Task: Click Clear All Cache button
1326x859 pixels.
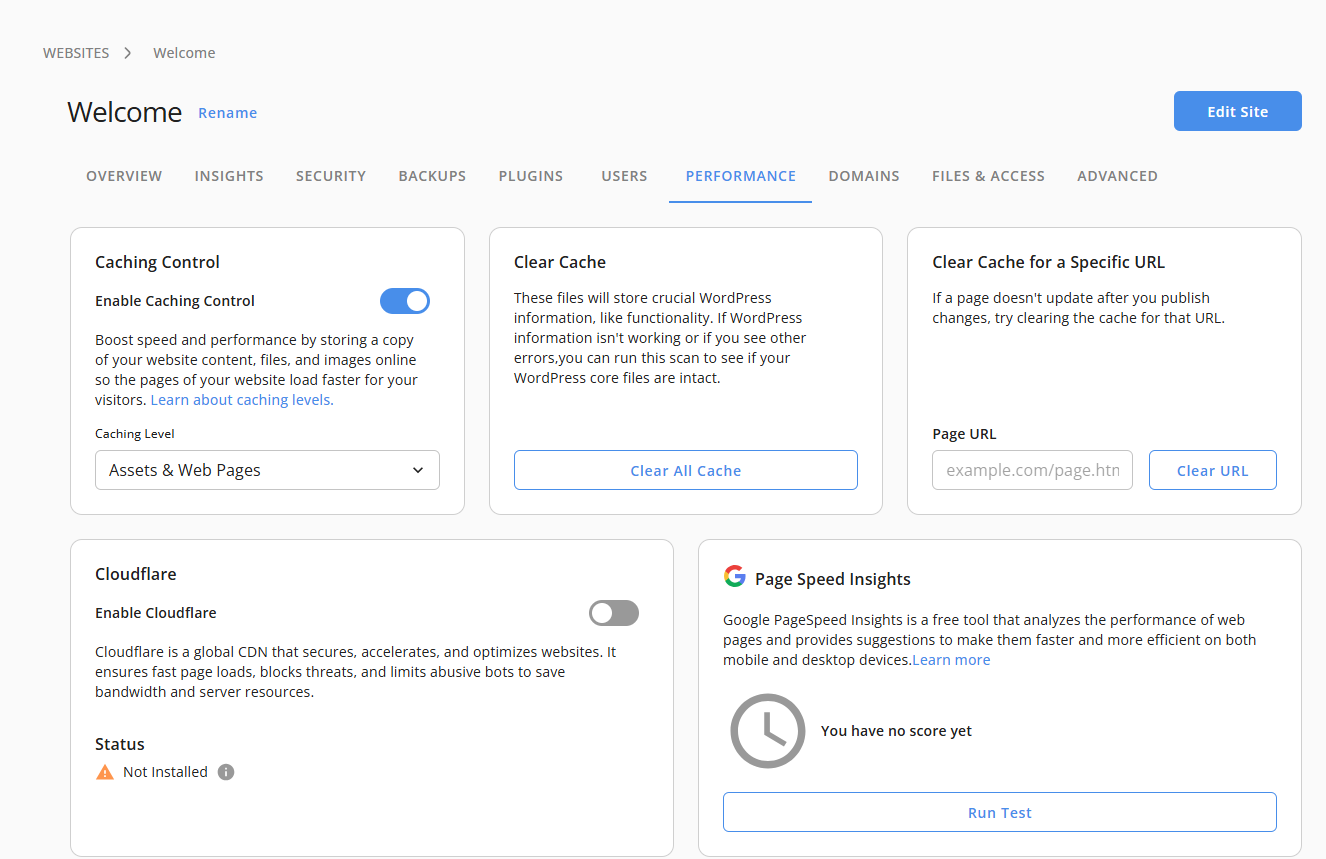Action: (x=686, y=470)
